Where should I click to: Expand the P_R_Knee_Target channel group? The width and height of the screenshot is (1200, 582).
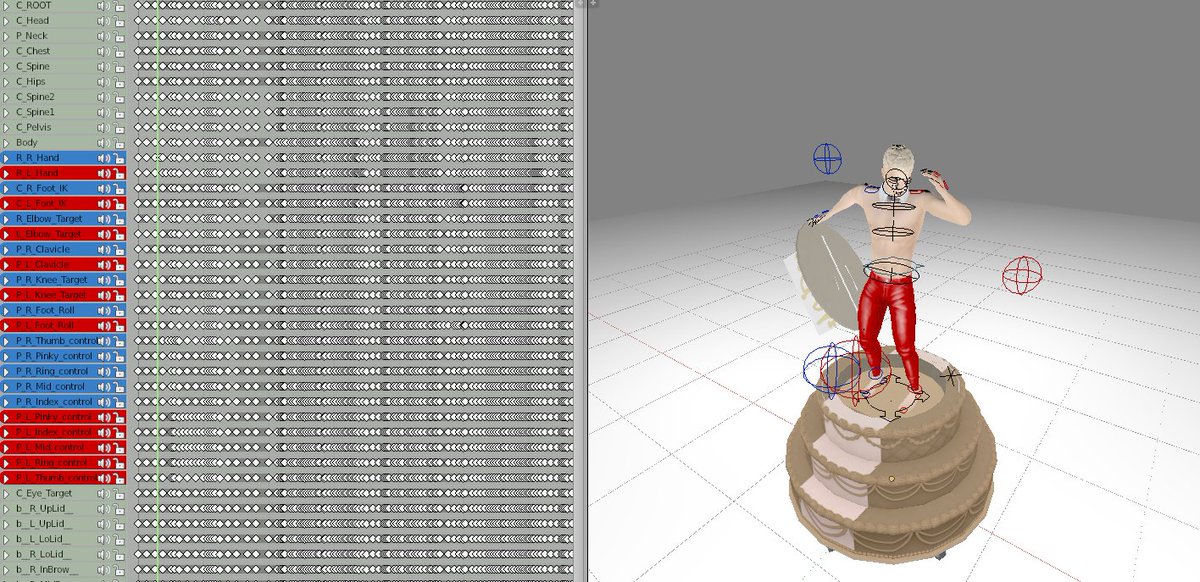pos(7,280)
